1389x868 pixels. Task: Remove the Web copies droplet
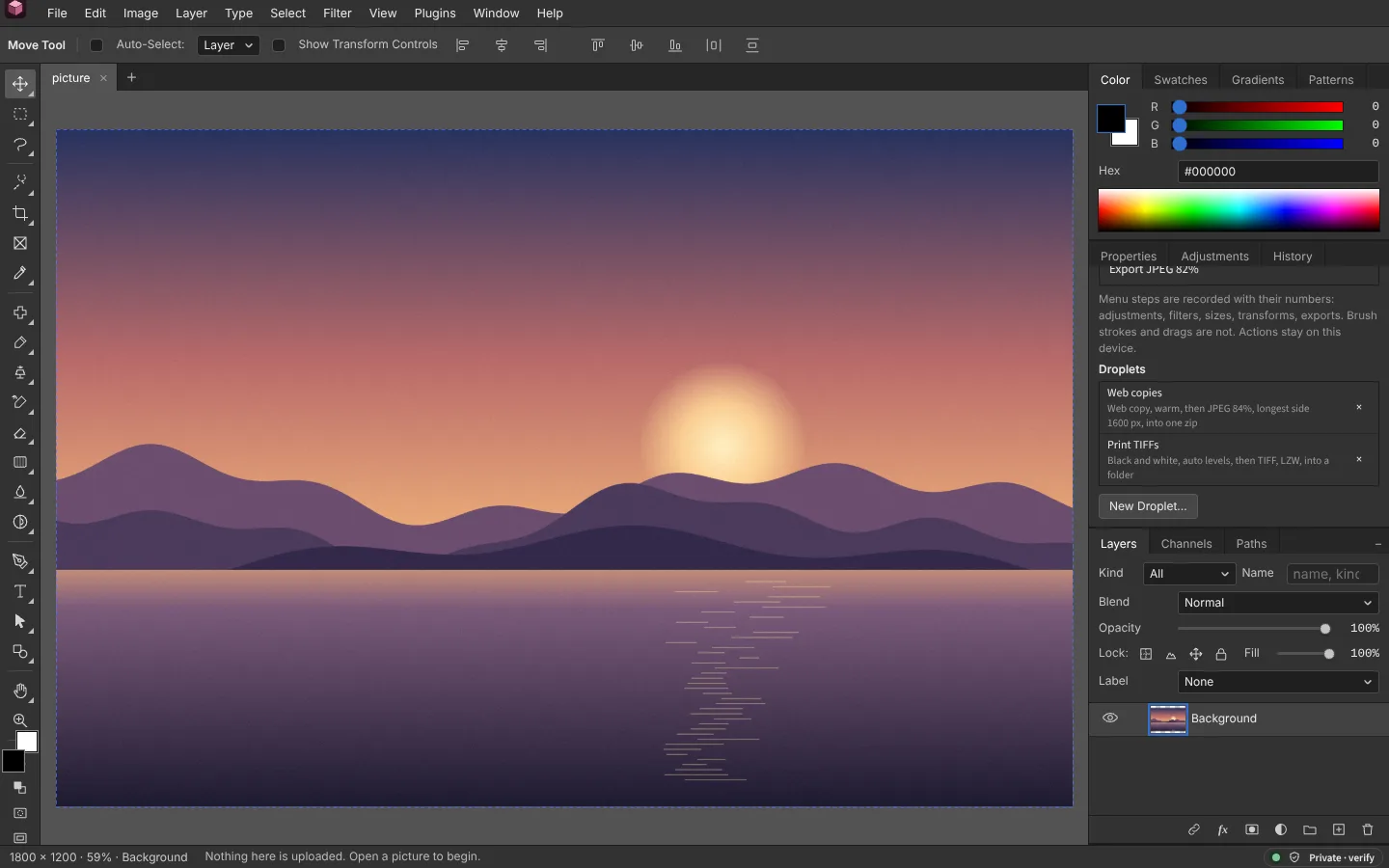[1359, 407]
